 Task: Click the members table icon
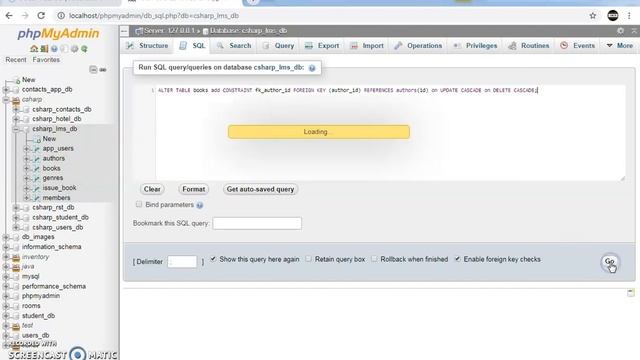pyautogui.click(x=36, y=198)
